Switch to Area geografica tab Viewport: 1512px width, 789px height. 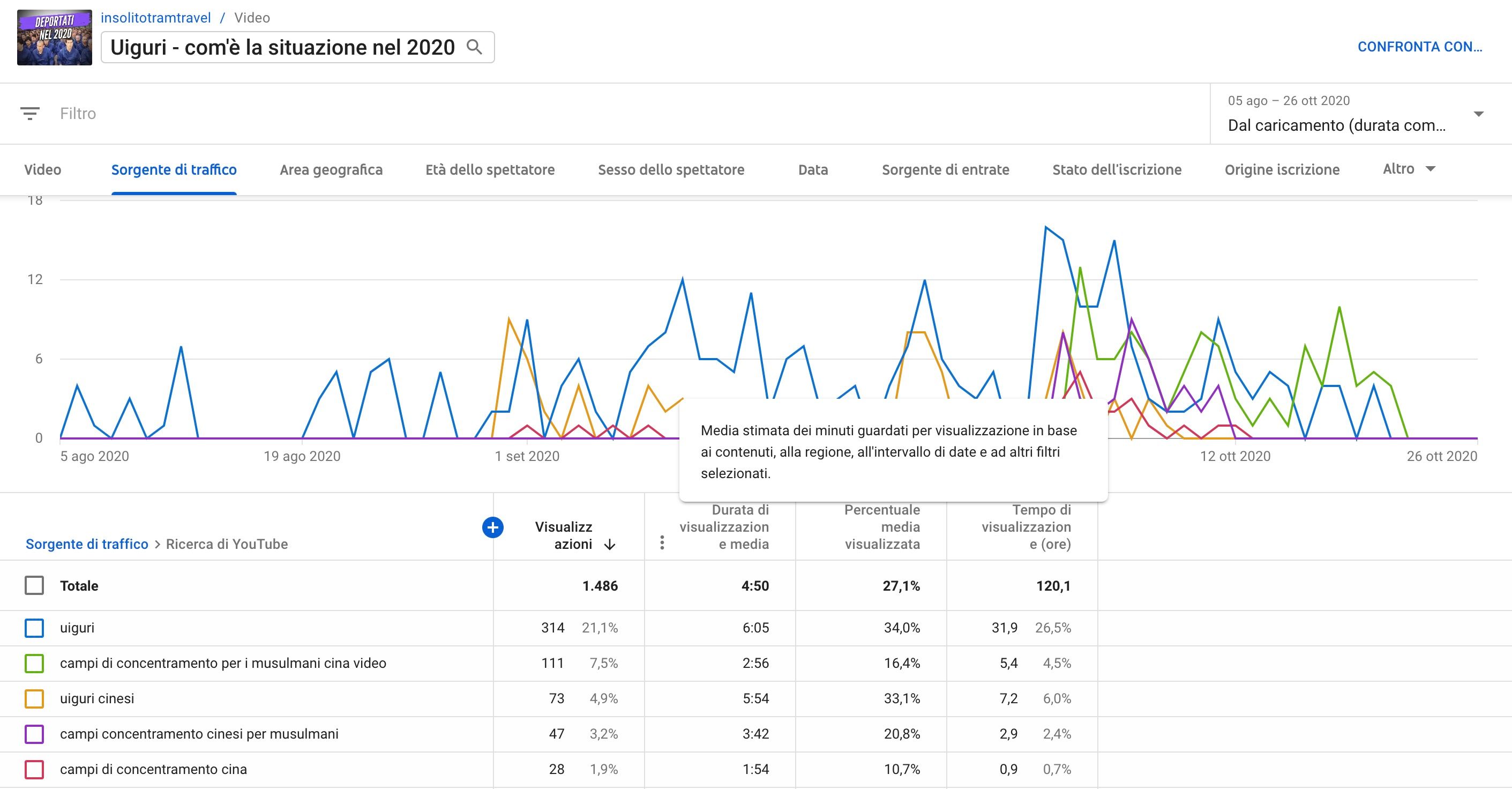[331, 170]
